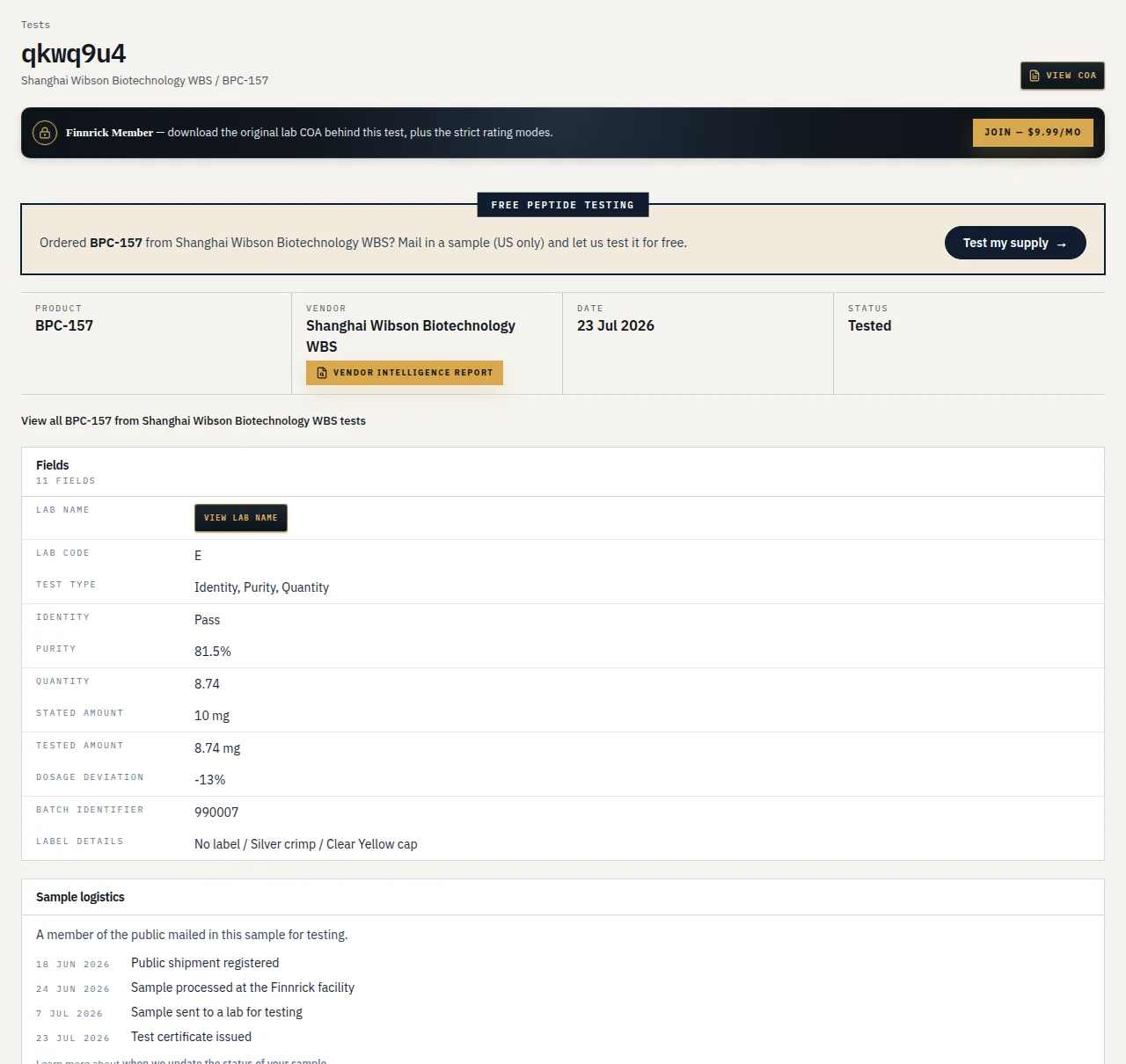Click the Test Type value Identity, Purity, Quantity
The height and width of the screenshot is (1064, 1126).
click(x=262, y=587)
